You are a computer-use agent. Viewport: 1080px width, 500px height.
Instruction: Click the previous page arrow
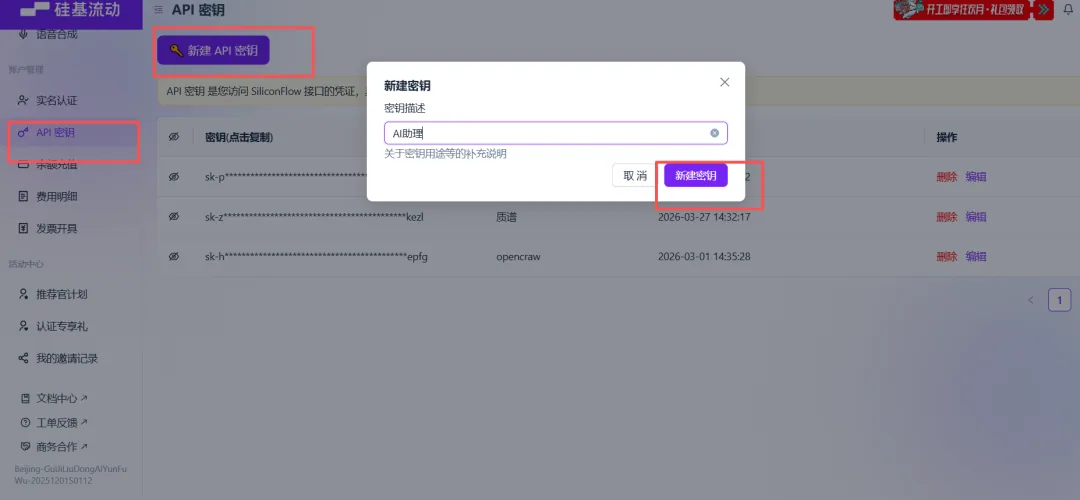coord(1030,300)
